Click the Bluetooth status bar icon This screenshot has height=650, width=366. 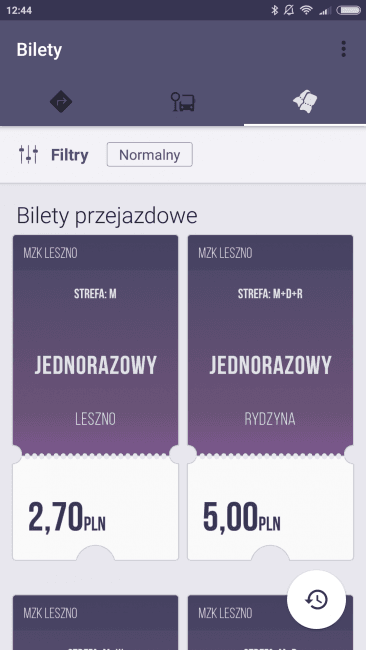(274, 10)
